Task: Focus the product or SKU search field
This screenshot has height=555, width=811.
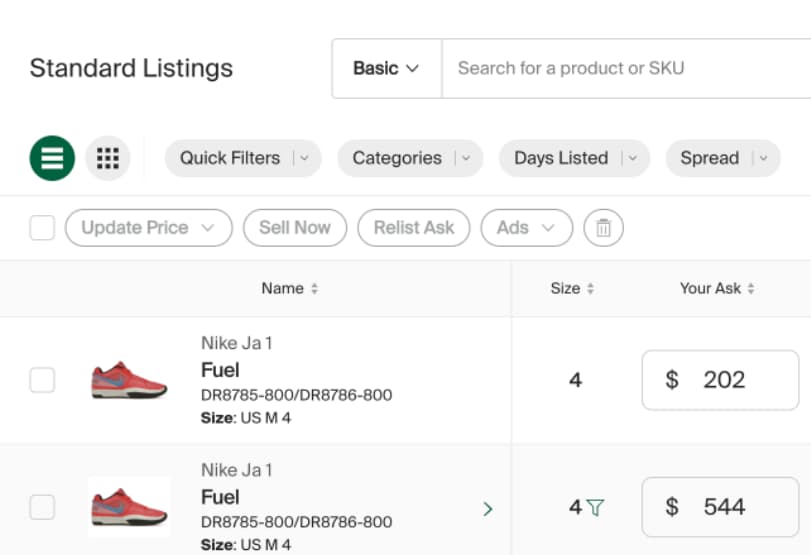Action: click(x=626, y=68)
